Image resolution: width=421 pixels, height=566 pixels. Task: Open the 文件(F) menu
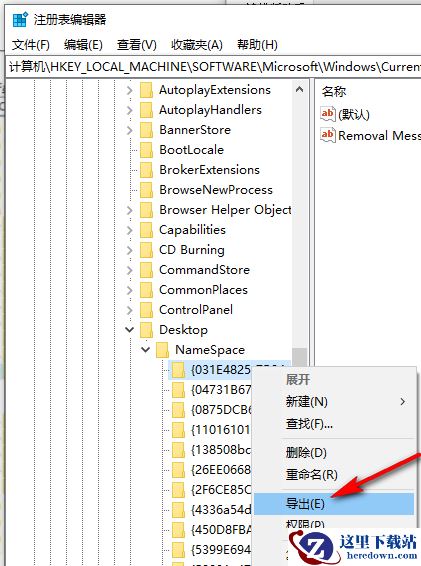tap(31, 45)
